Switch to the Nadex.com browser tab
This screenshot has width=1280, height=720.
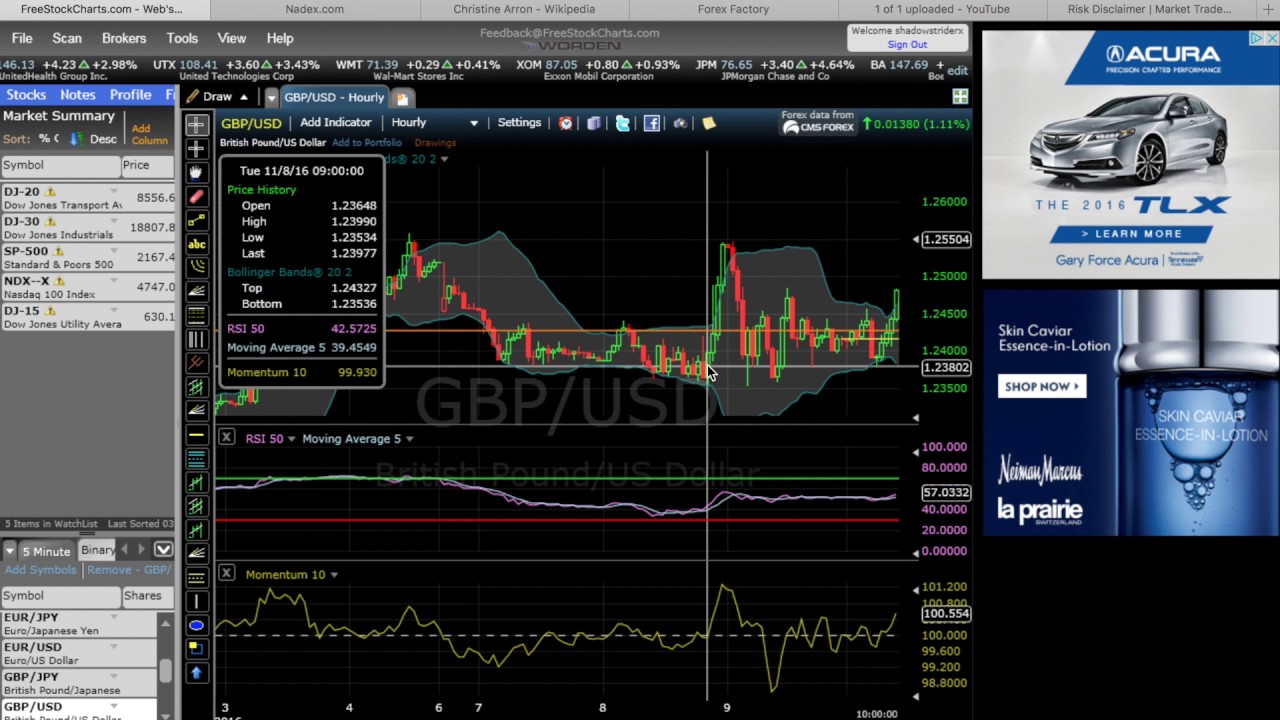[315, 9]
